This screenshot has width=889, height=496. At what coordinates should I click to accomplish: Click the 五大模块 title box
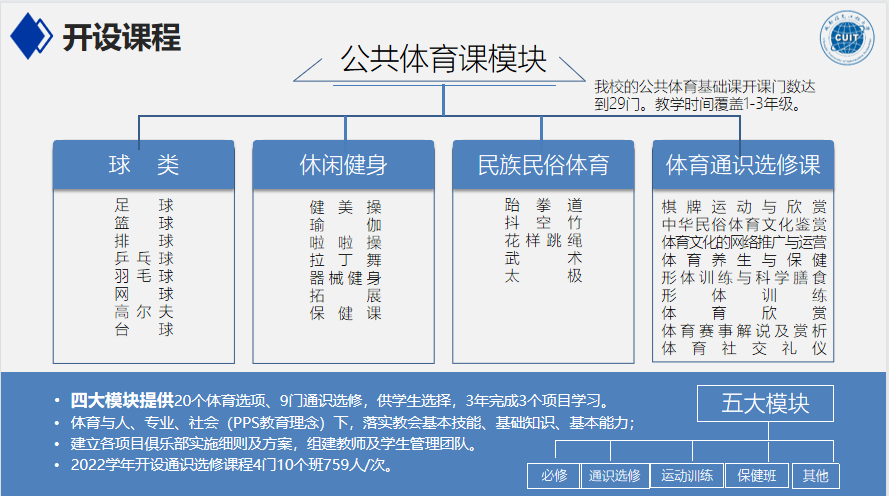765,403
